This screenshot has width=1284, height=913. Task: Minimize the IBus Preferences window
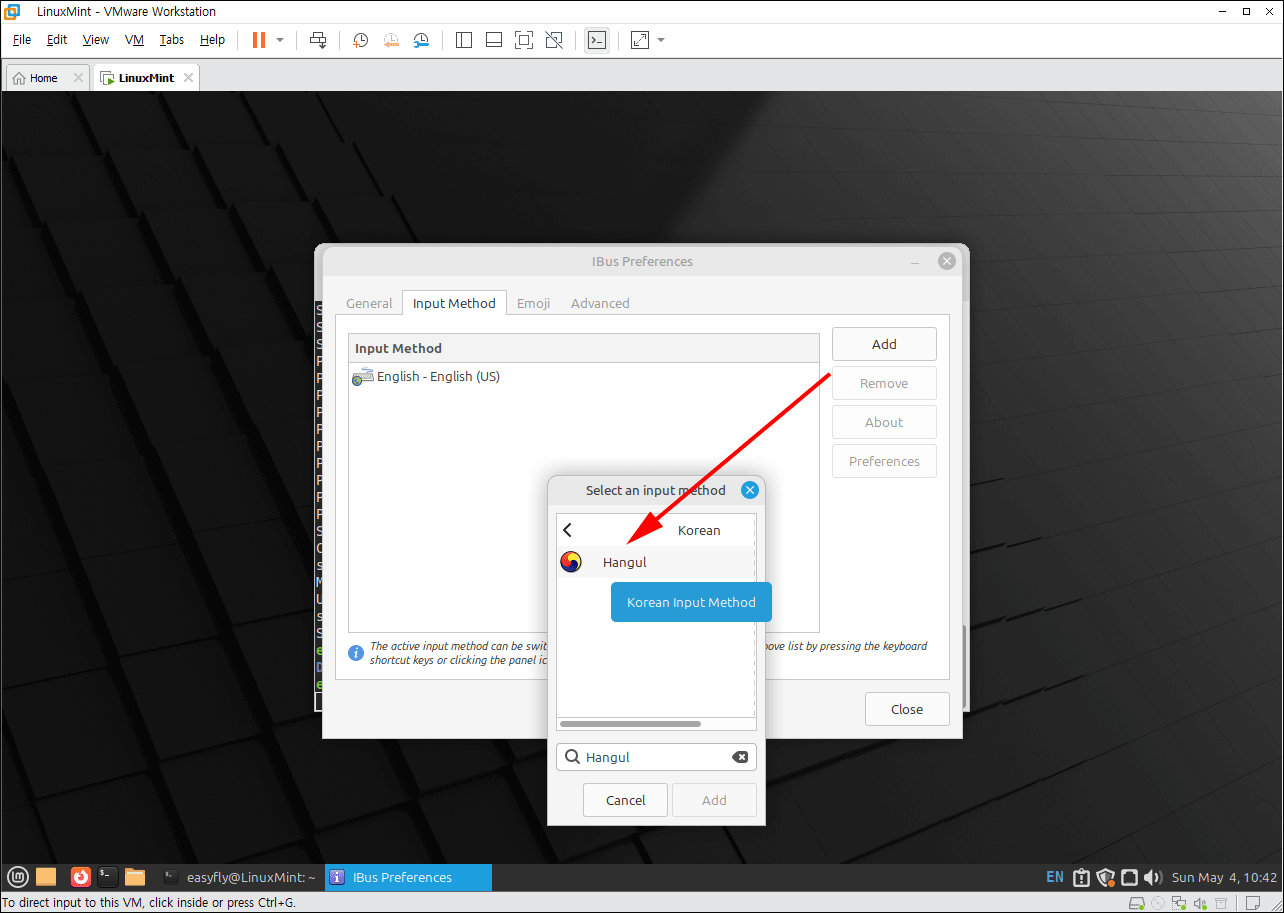click(x=915, y=262)
